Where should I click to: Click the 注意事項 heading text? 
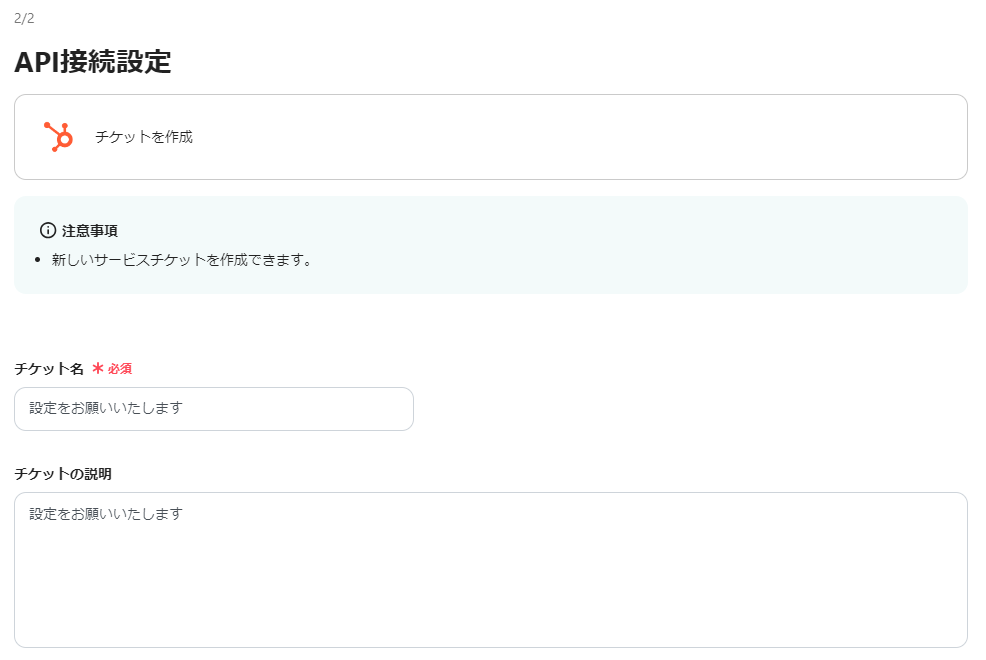(90, 230)
